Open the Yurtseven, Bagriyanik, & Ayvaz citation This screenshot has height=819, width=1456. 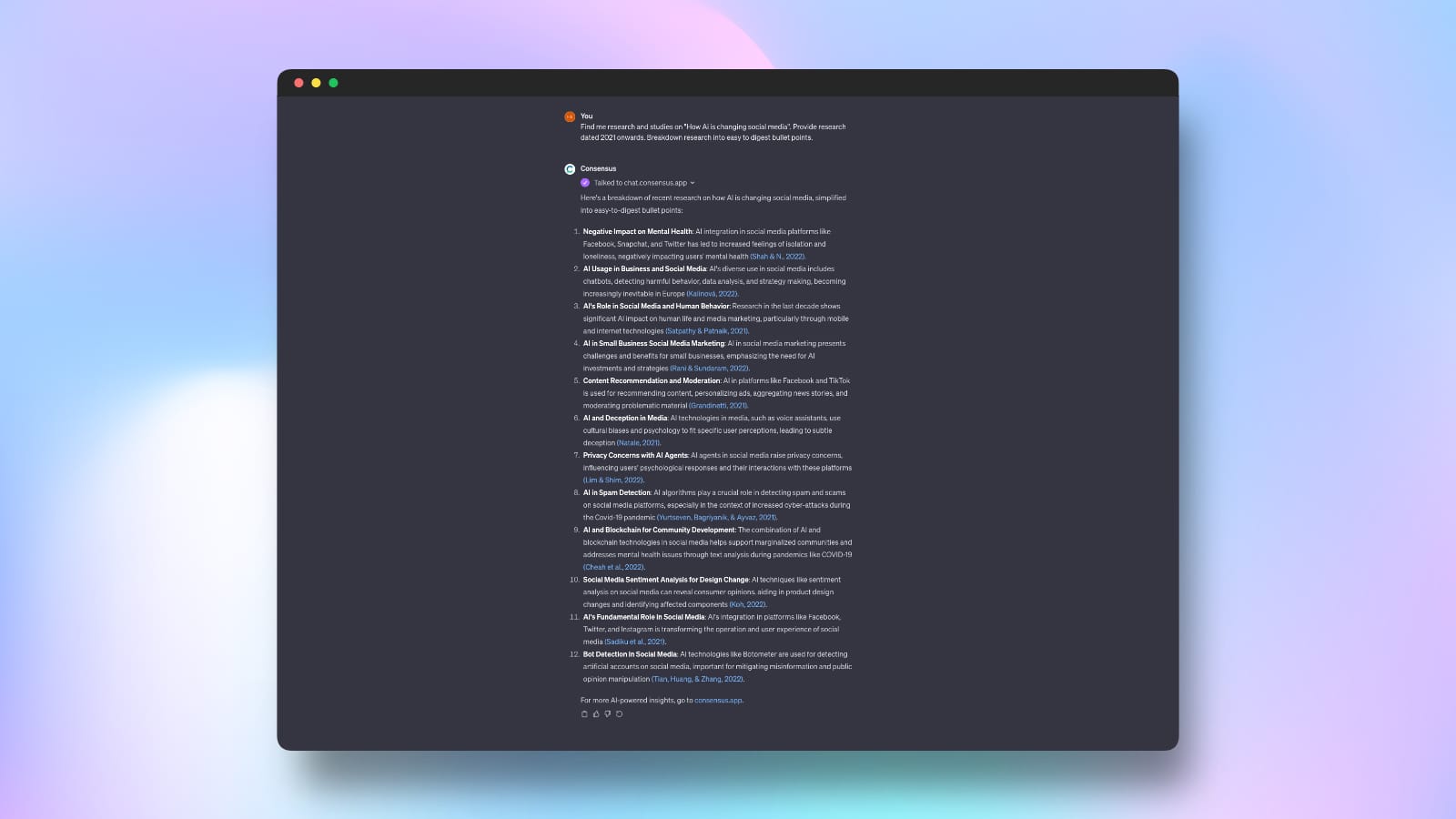tap(717, 518)
